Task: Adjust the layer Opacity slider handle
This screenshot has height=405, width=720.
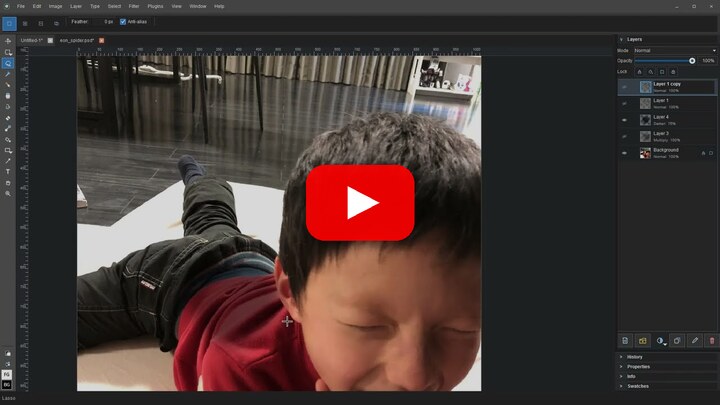Action: click(692, 61)
